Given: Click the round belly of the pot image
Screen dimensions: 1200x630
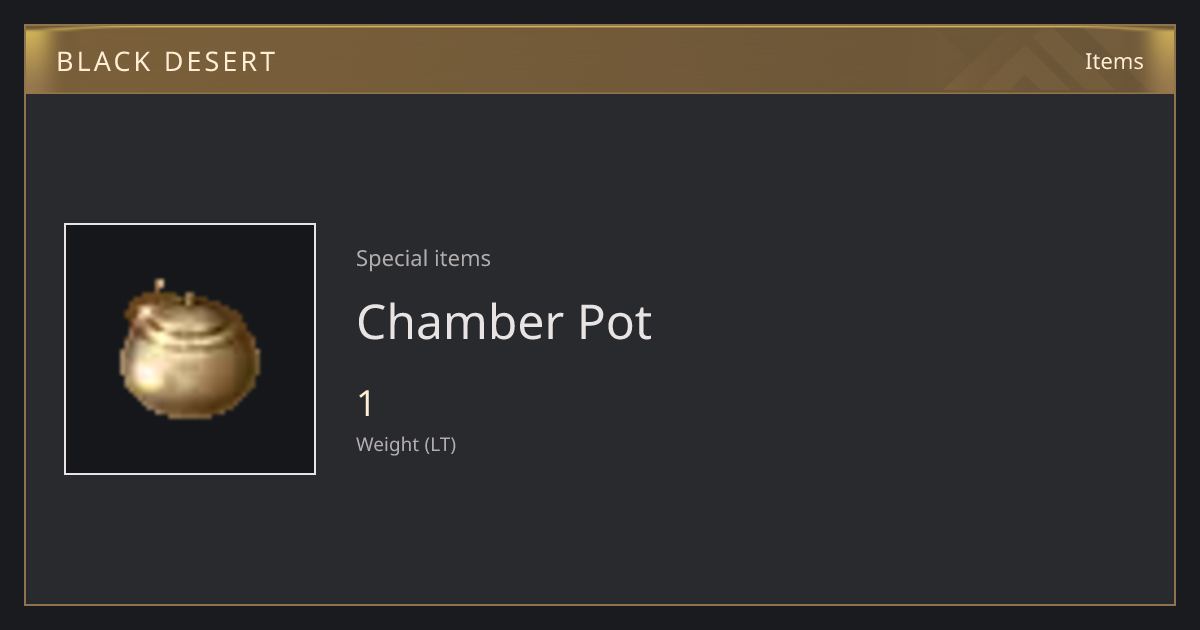Looking at the screenshot, I should pos(188,368).
